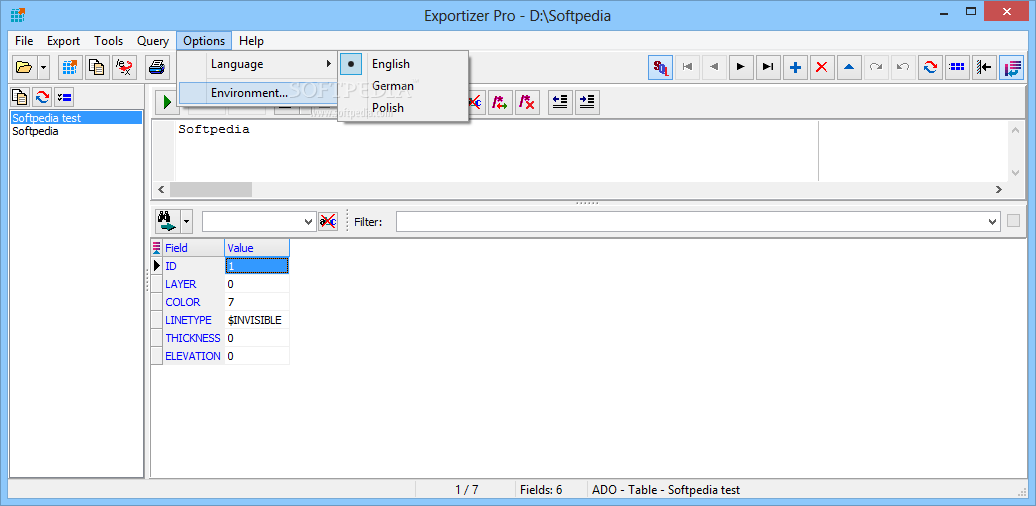Go to next record

point(741,67)
